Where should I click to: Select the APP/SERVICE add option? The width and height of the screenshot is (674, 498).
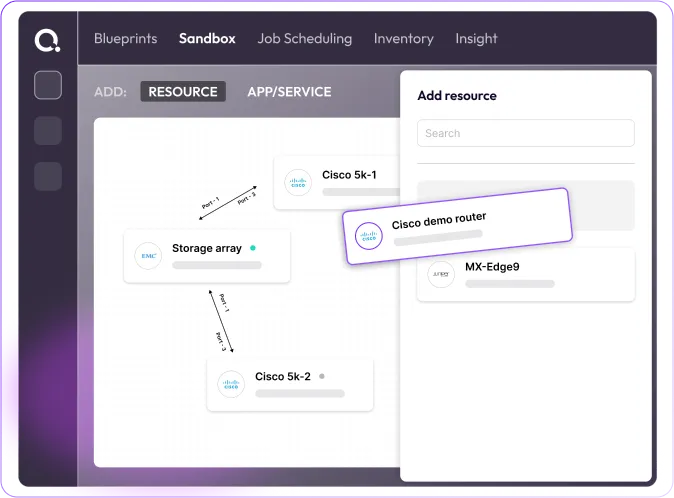[x=289, y=92]
